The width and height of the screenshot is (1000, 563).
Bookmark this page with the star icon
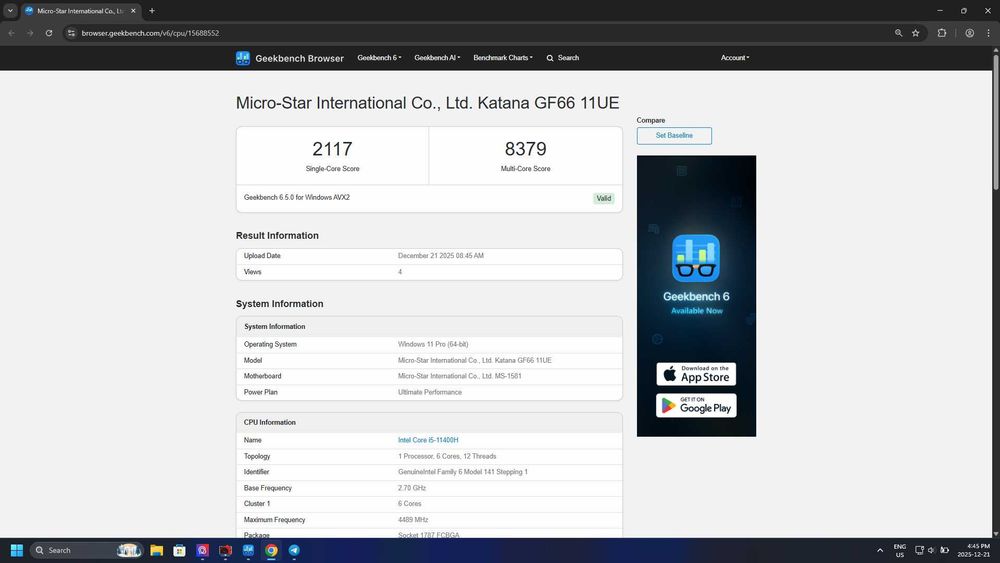click(x=916, y=33)
